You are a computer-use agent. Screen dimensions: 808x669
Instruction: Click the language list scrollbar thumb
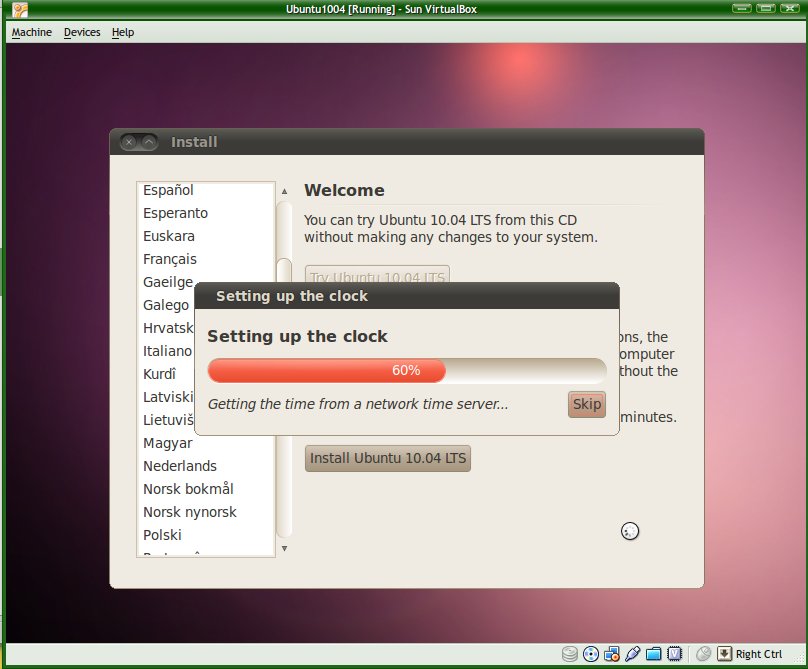284,270
